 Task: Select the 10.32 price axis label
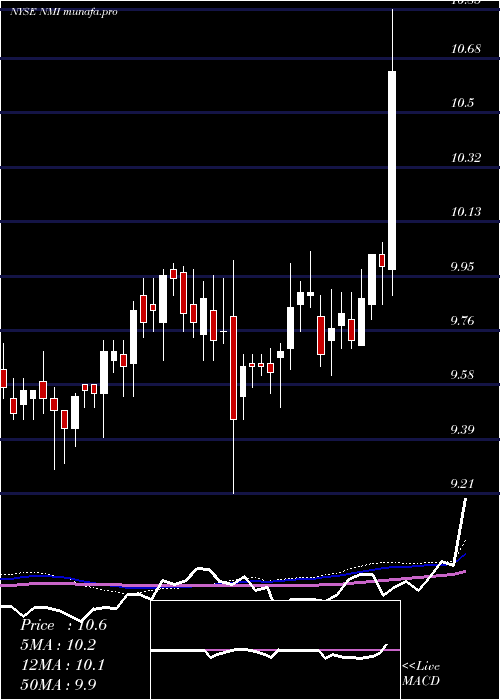[466, 157]
